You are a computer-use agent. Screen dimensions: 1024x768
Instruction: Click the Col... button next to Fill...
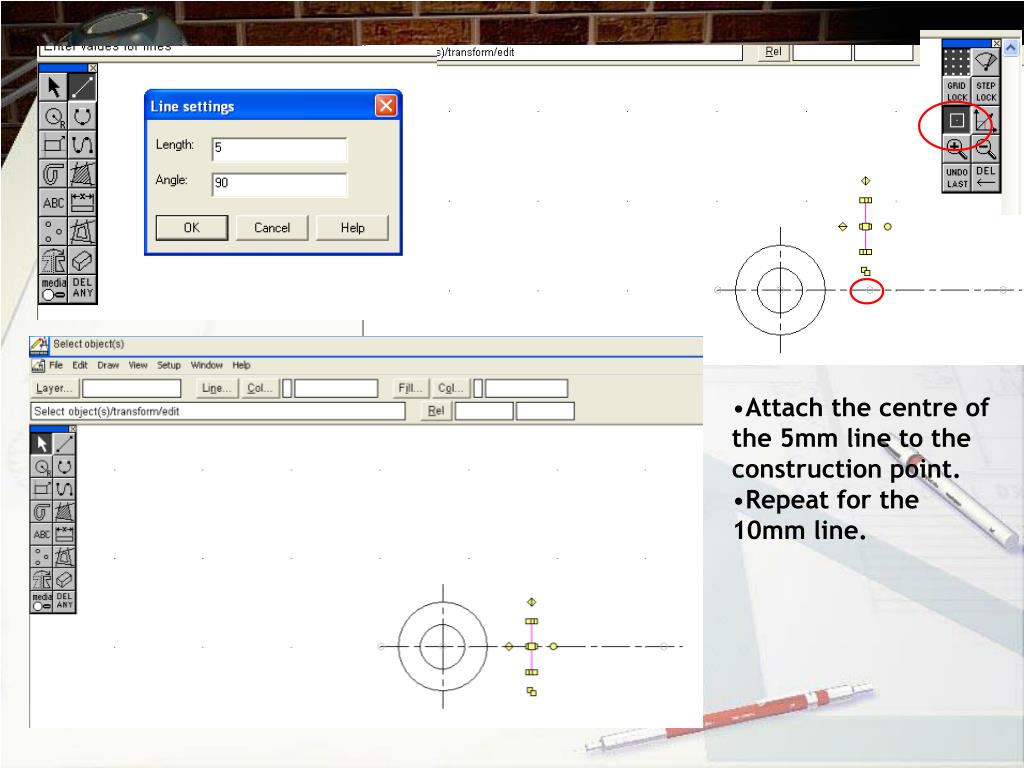point(450,388)
